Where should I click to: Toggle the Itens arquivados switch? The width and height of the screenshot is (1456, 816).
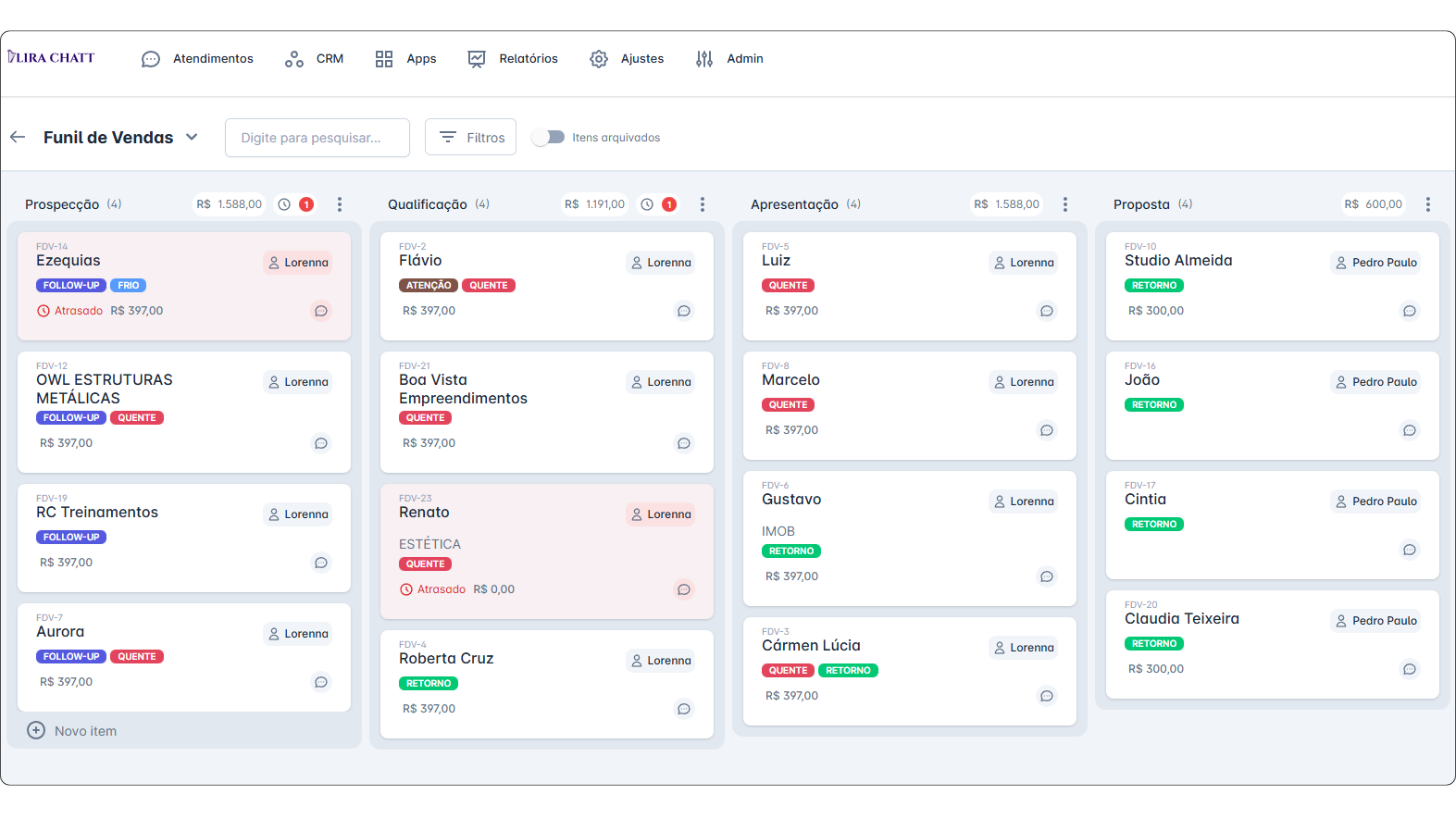(548, 137)
